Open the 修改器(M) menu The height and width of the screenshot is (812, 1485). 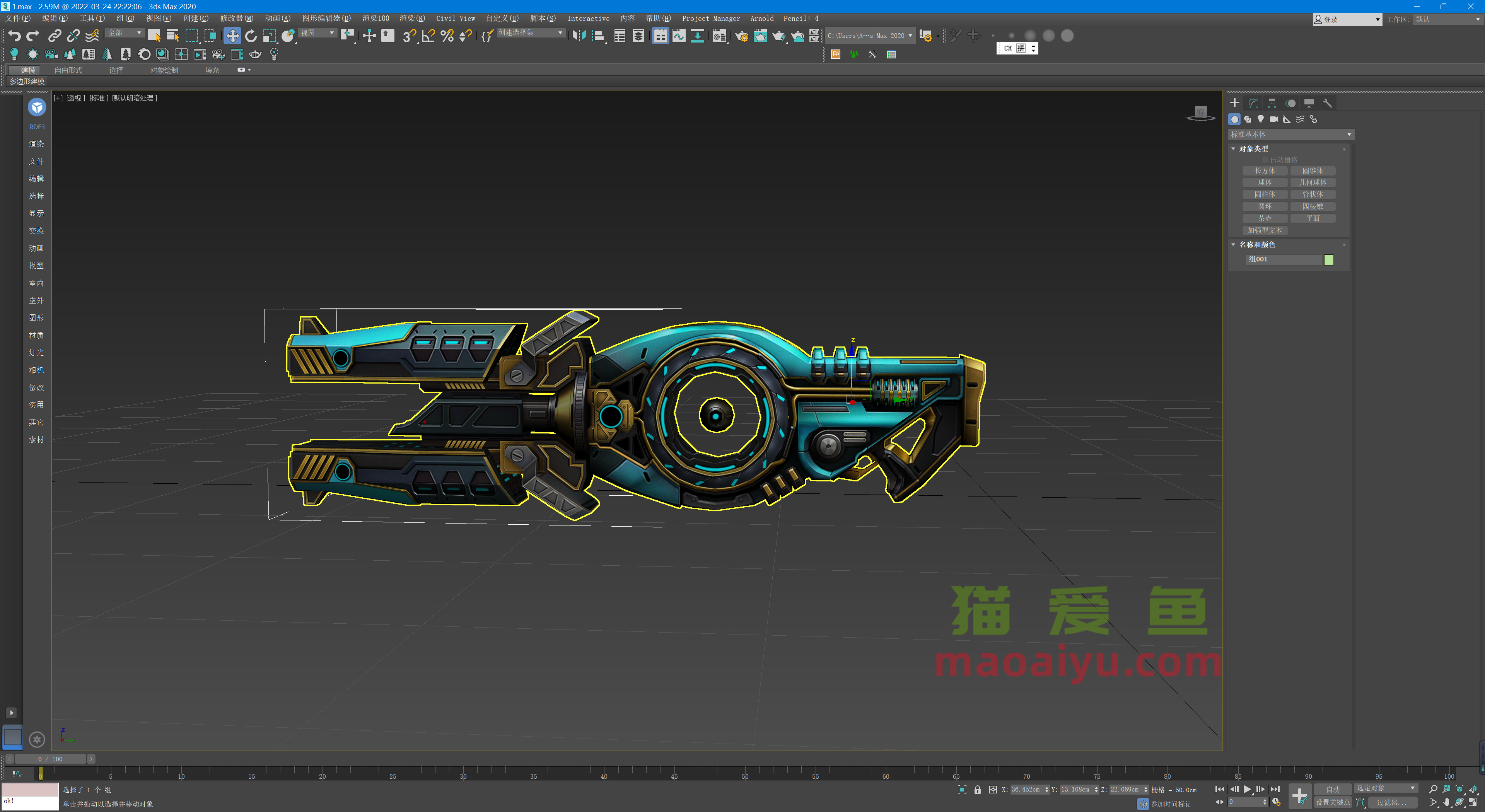236,19
